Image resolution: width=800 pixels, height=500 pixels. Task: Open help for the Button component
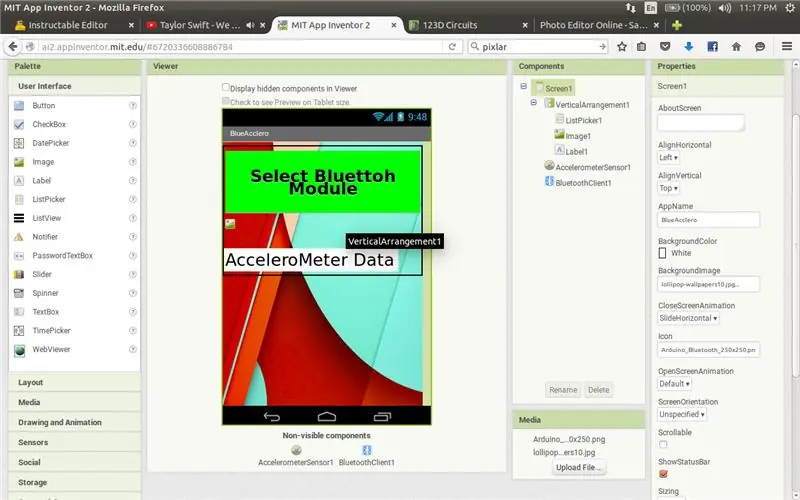(133, 106)
